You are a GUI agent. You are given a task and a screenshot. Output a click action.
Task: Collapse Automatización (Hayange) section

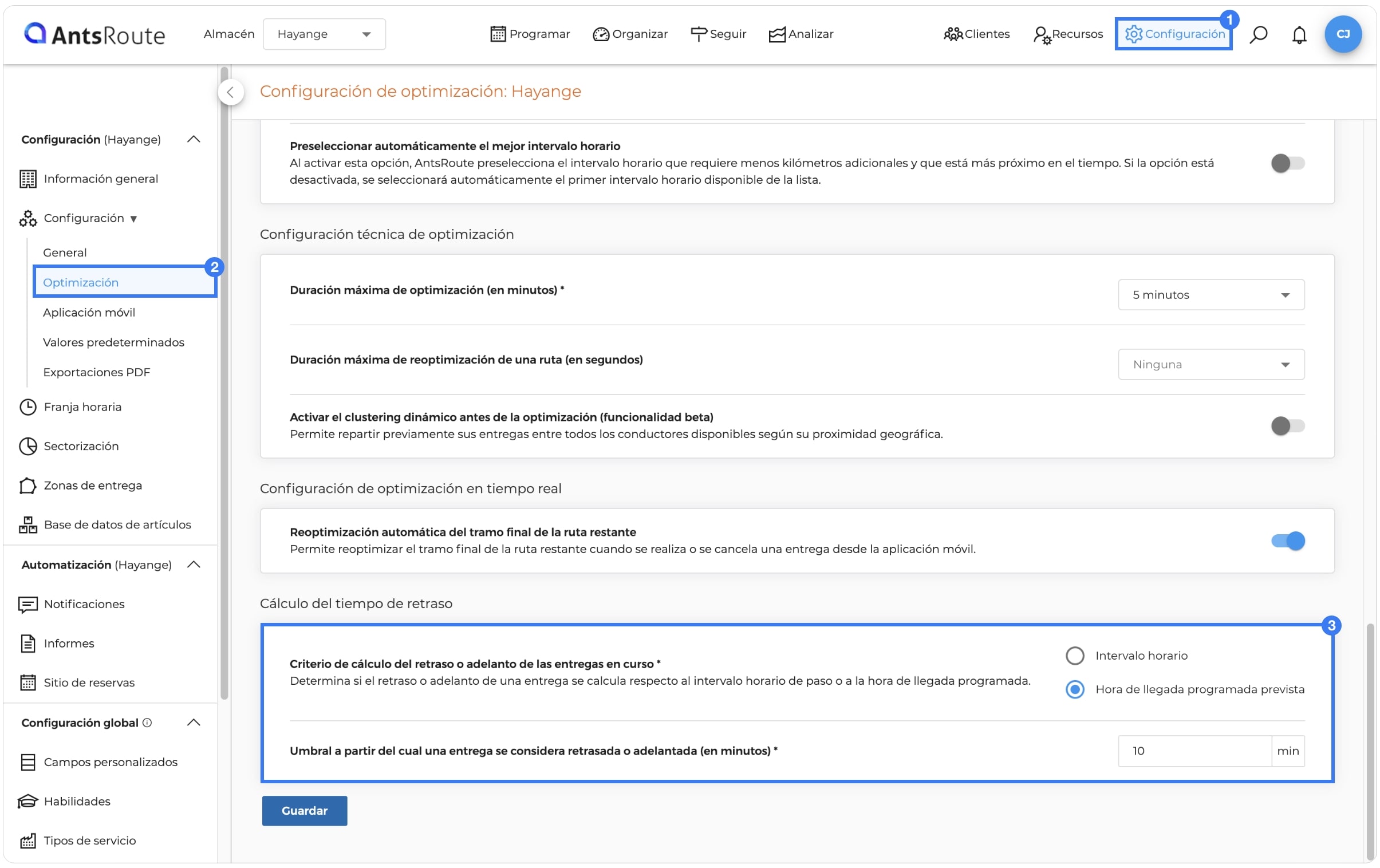pos(194,565)
